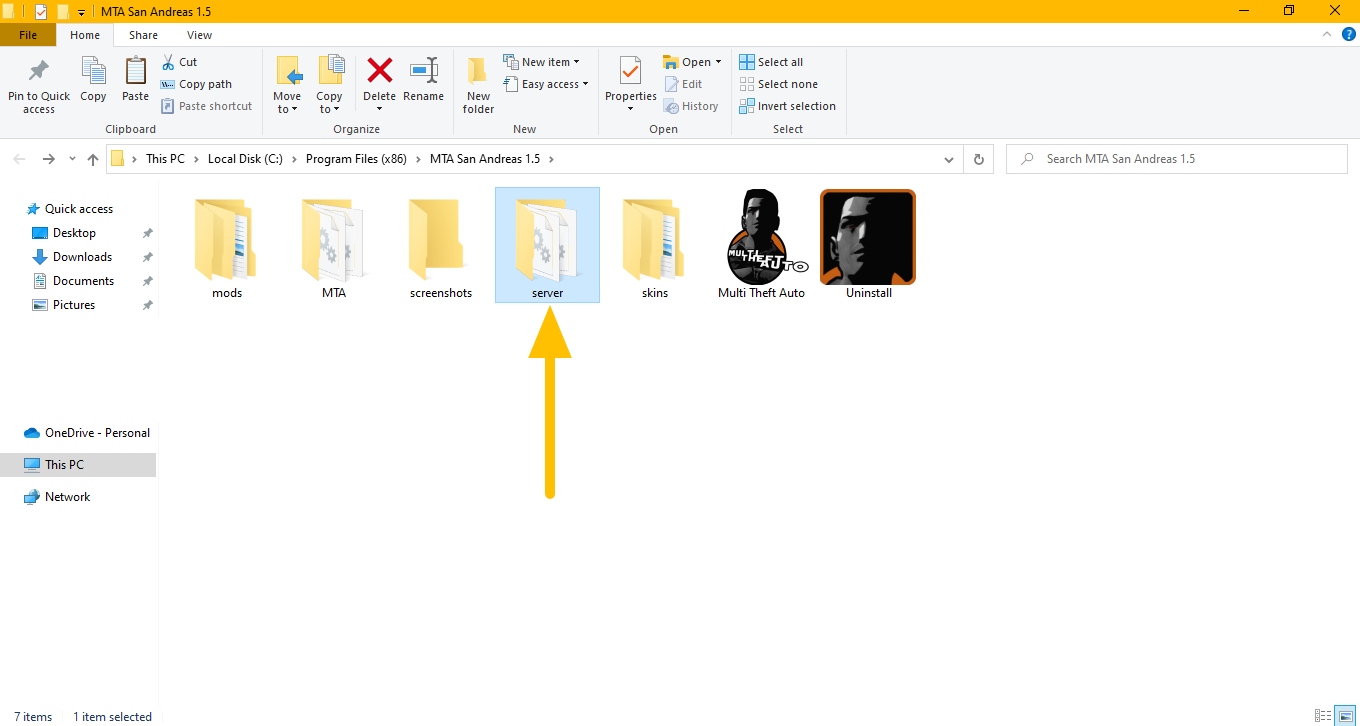Image resolution: width=1360 pixels, height=726 pixels.
Task: Click Invert selection
Action: (787, 106)
